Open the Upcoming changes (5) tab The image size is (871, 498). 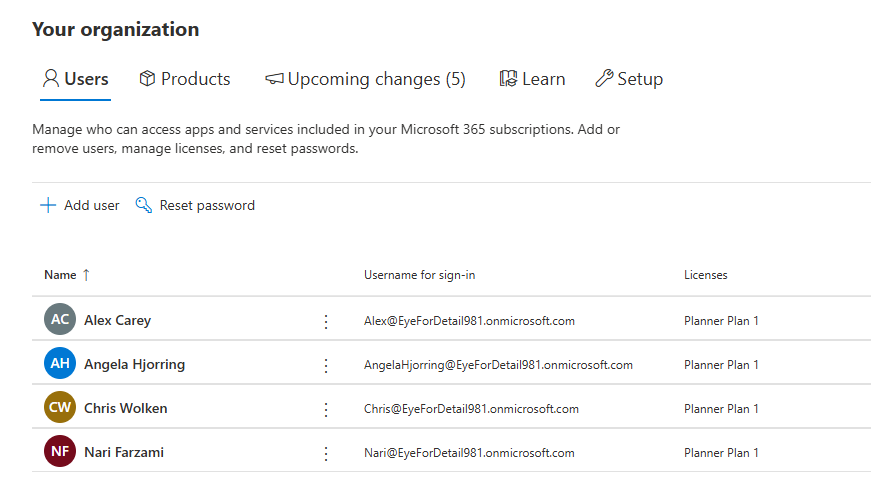(365, 79)
